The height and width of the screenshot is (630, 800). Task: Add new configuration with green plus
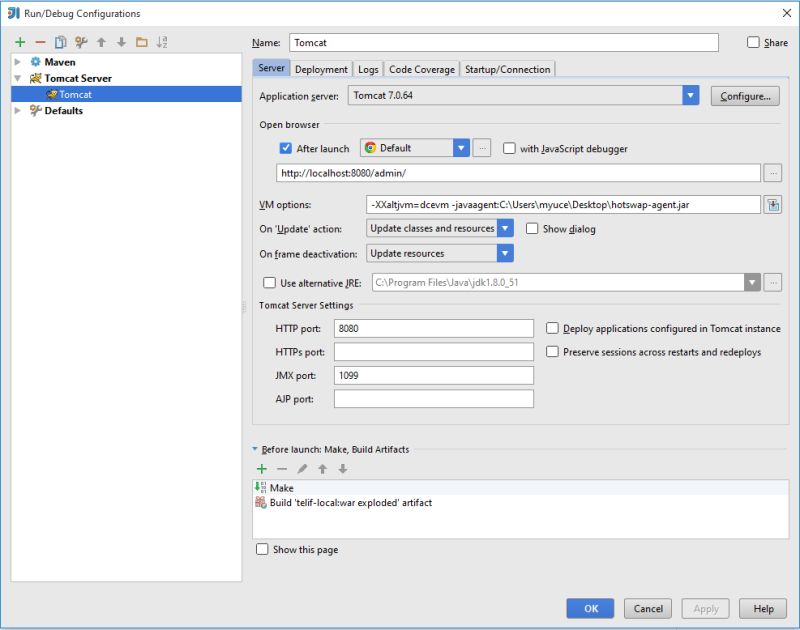tap(20, 42)
